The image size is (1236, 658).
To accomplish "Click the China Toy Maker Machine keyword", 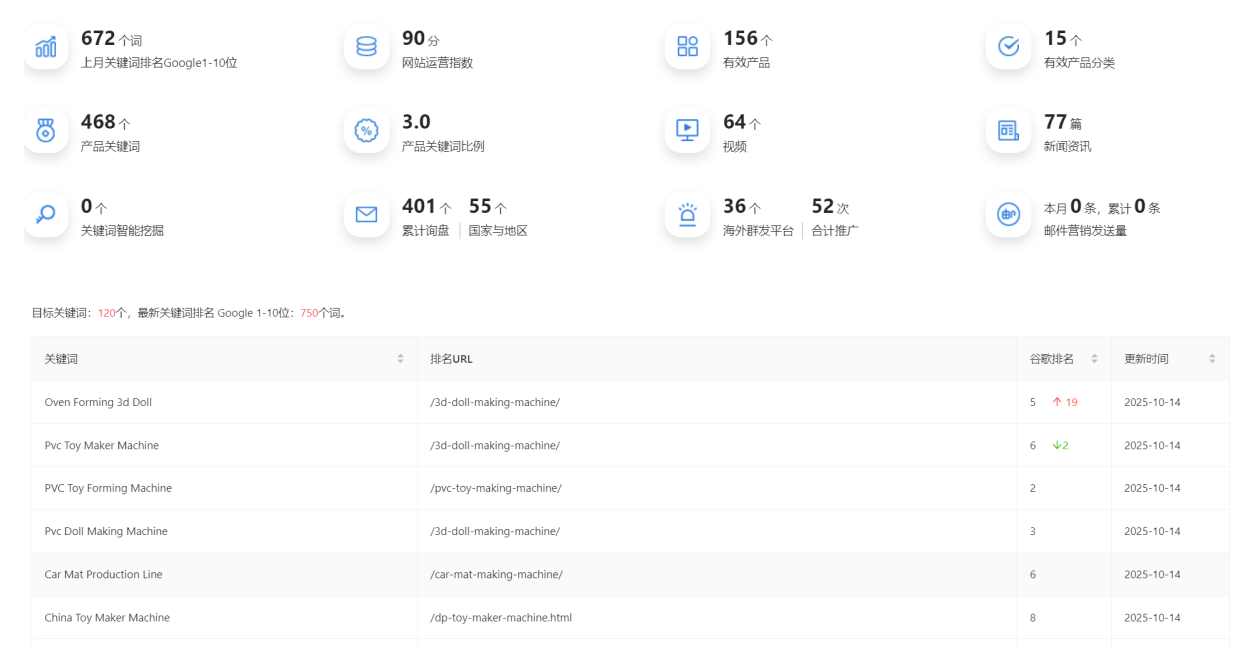I will (x=107, y=617).
